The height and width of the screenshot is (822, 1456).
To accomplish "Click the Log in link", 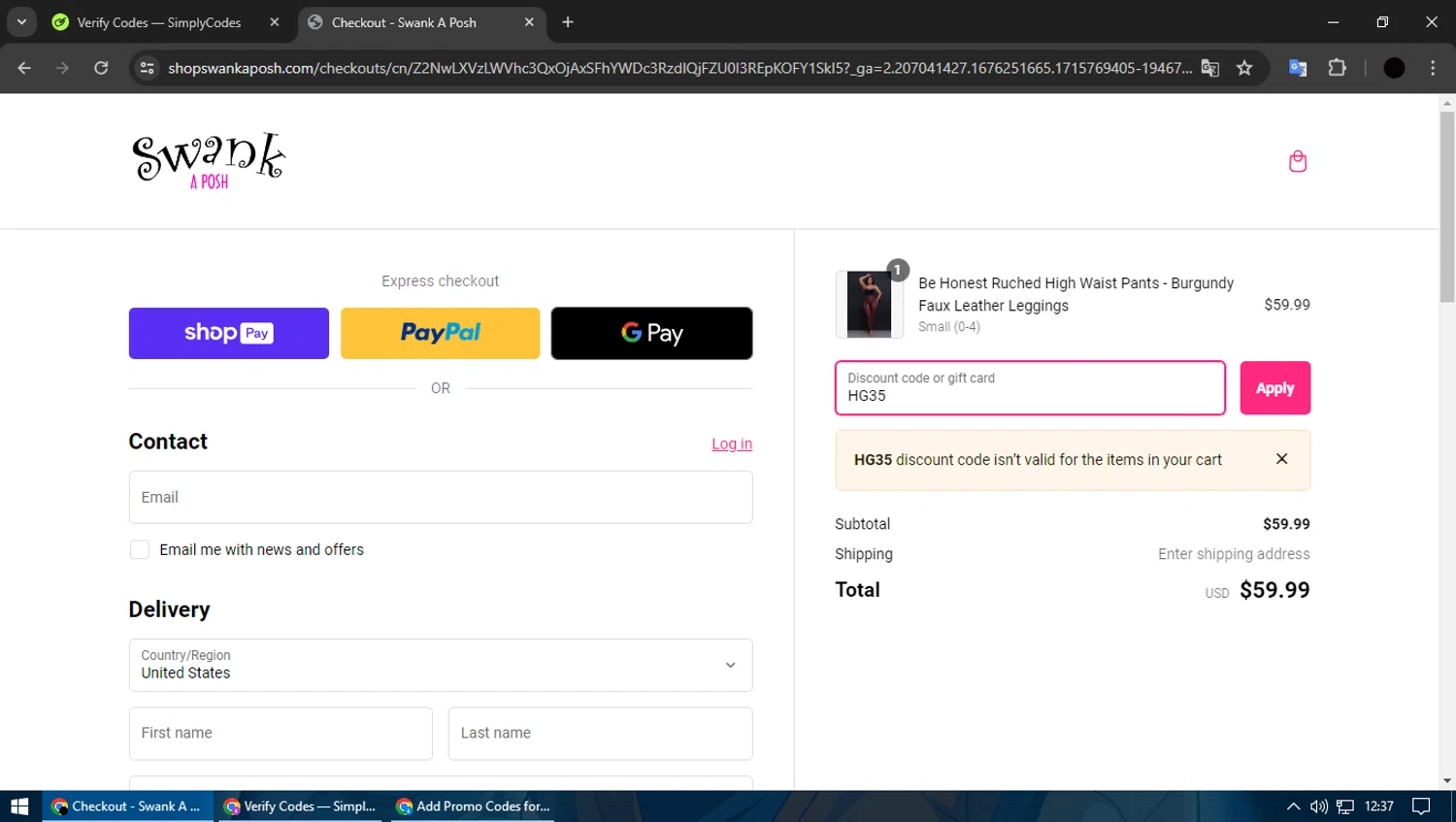I will coord(732,444).
